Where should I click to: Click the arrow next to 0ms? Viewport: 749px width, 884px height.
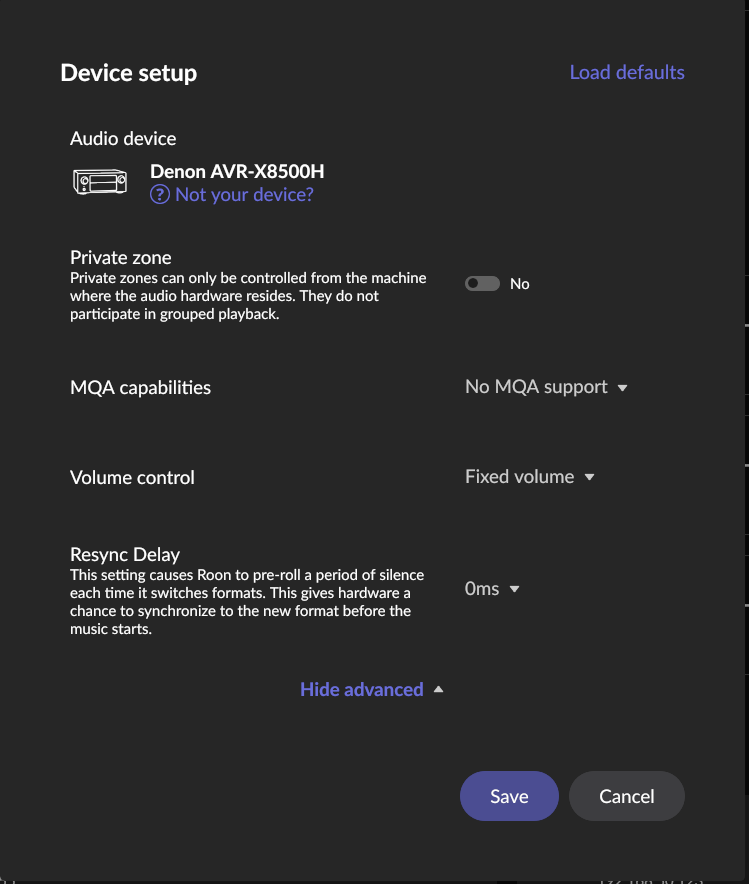[x=515, y=589]
